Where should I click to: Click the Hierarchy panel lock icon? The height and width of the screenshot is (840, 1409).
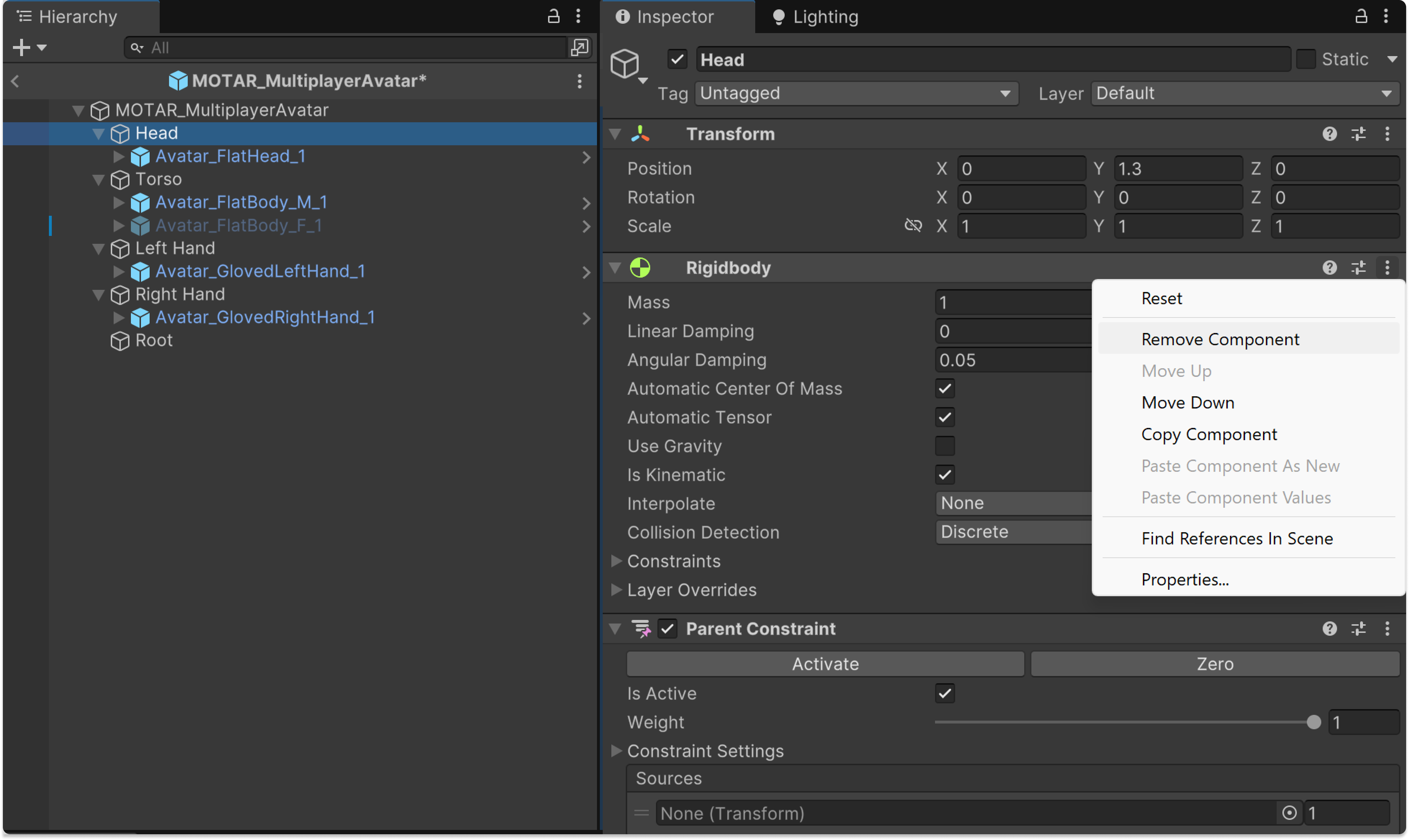(553, 17)
